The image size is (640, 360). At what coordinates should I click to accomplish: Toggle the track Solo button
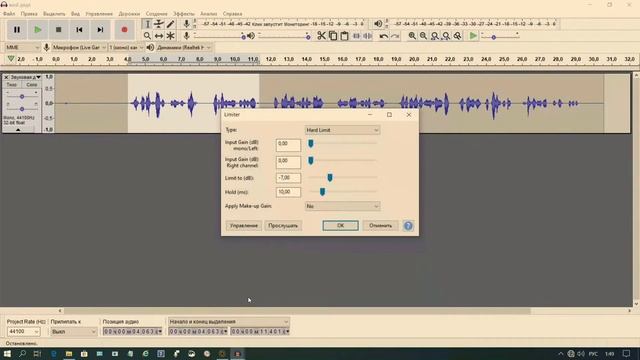31,84
